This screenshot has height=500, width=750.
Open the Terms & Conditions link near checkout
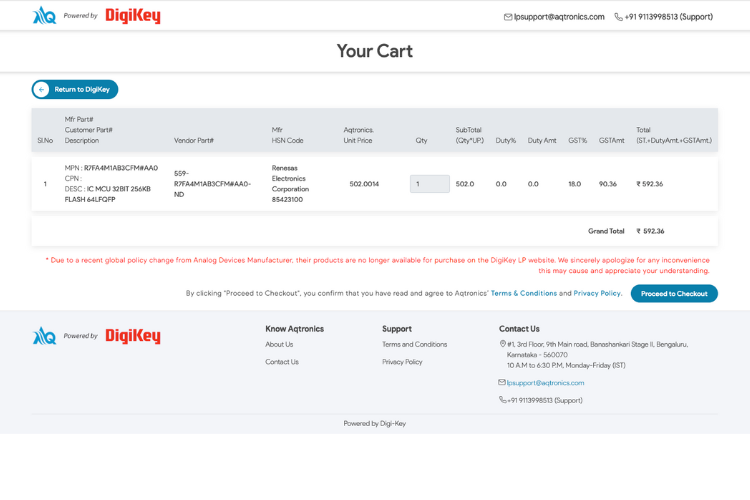click(524, 293)
